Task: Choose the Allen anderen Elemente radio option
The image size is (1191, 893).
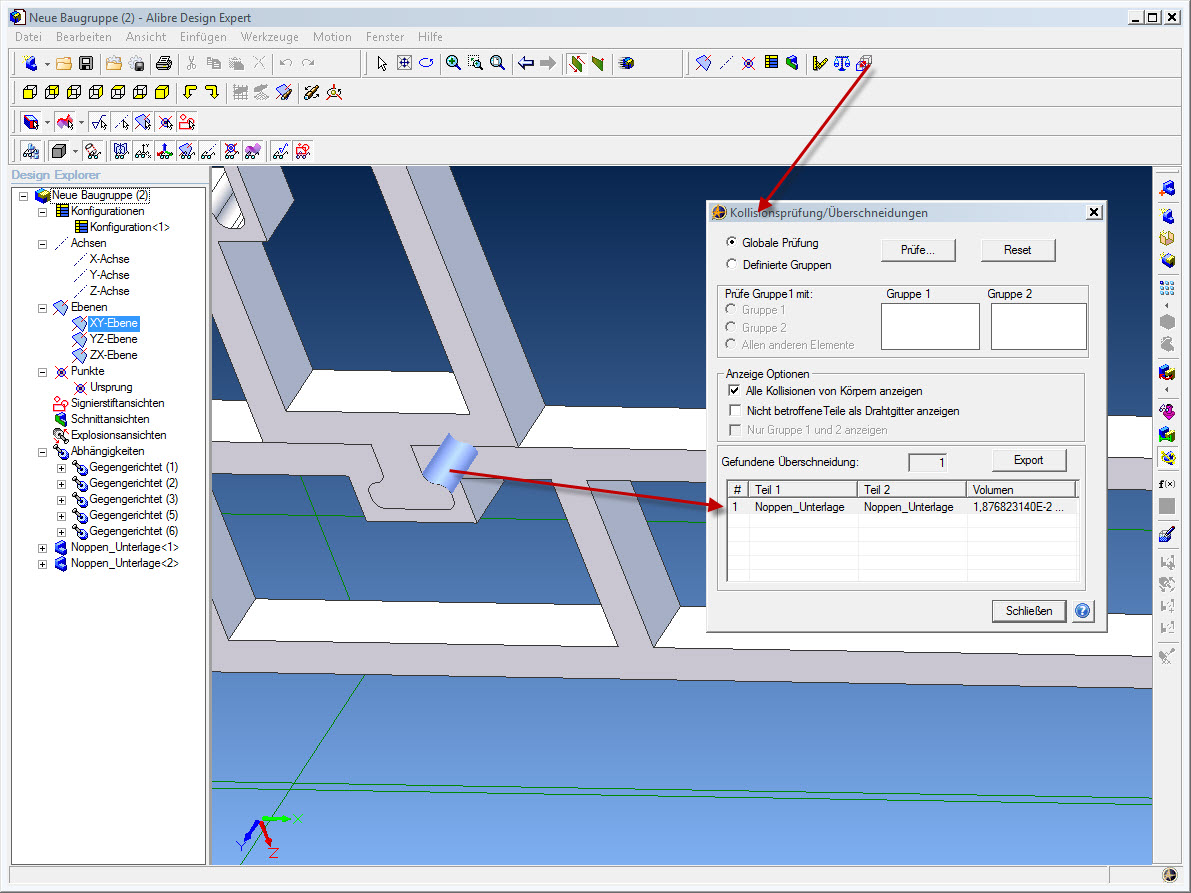Action: pos(731,344)
